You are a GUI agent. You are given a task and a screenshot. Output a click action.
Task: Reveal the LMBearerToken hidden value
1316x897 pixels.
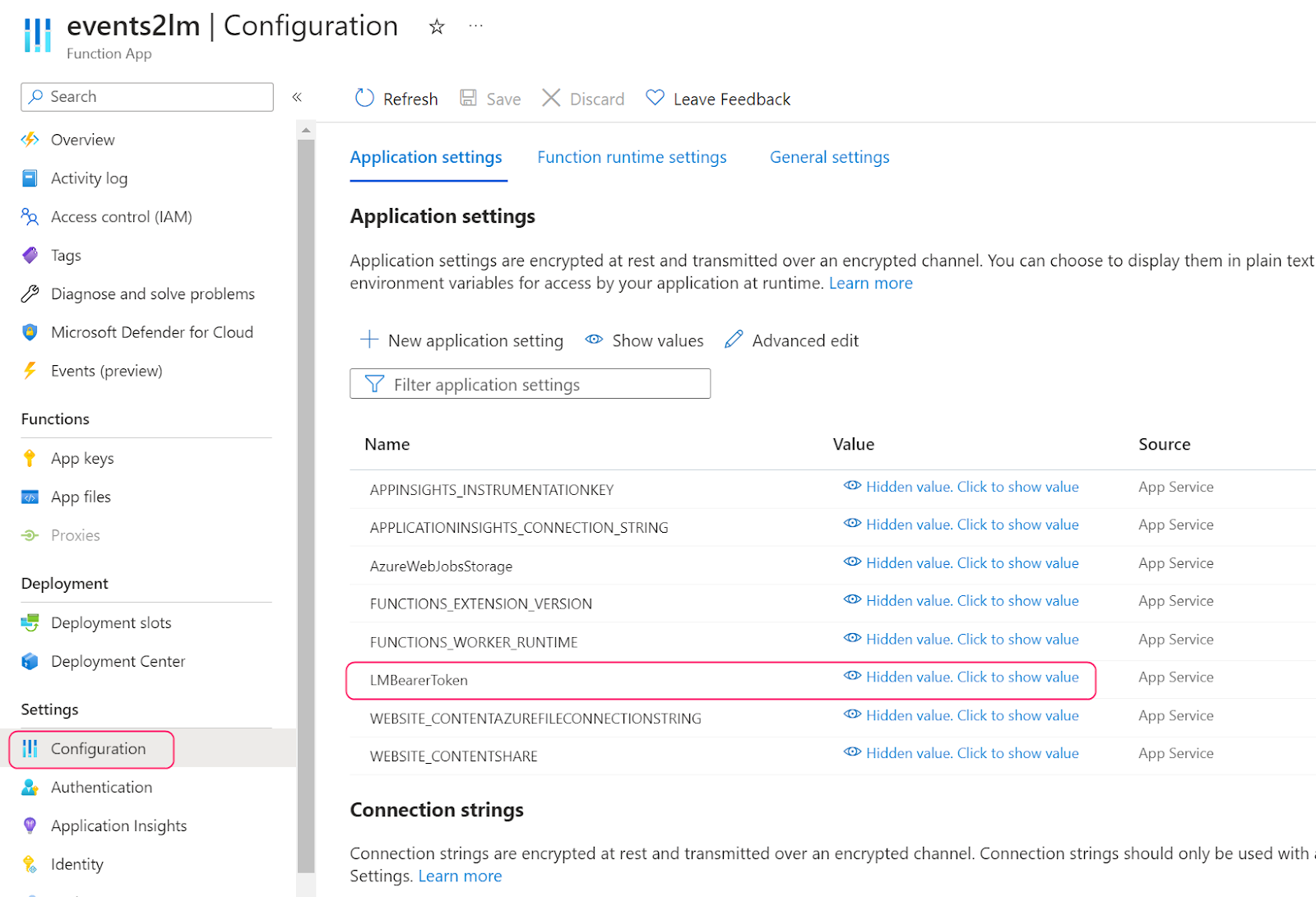coord(971,677)
